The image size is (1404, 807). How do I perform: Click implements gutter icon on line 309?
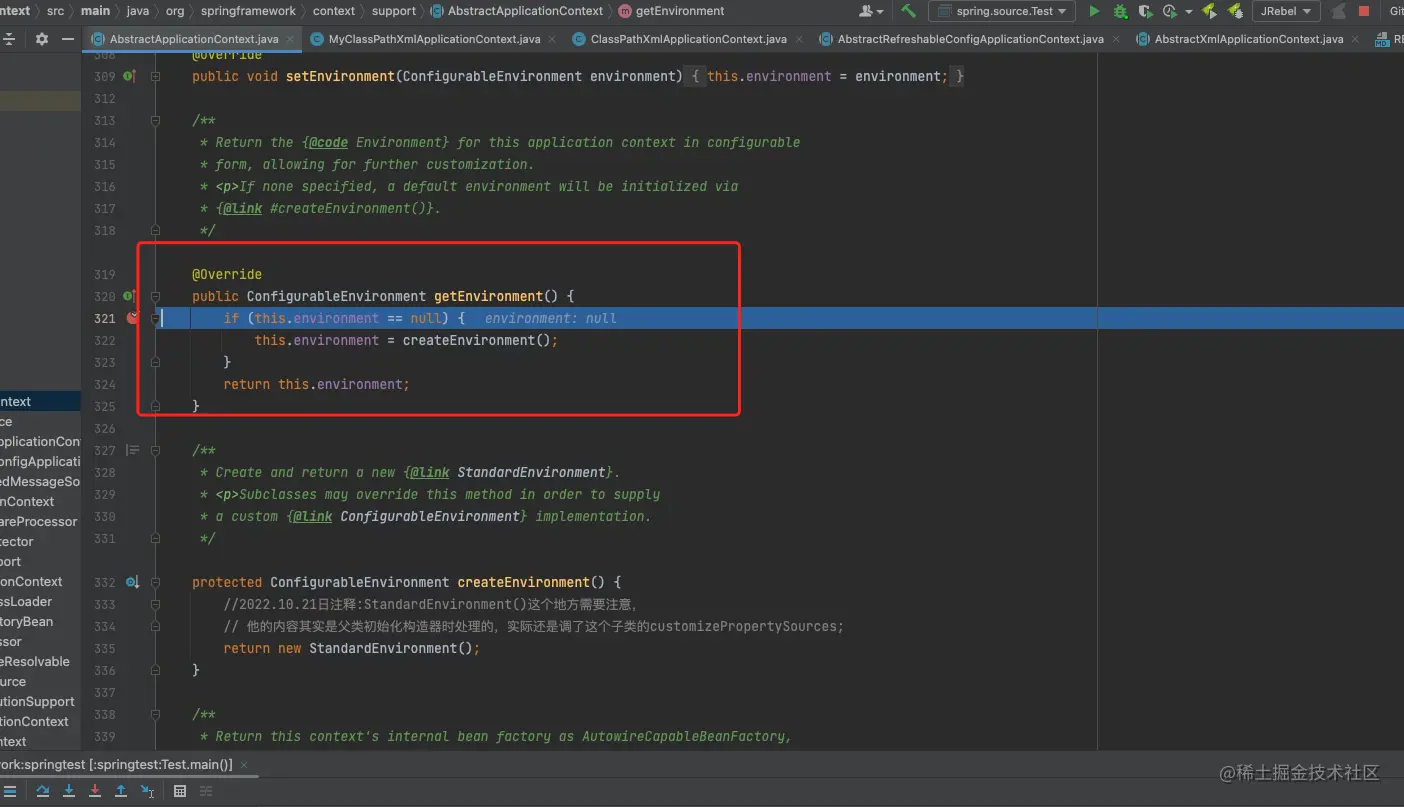coord(129,76)
